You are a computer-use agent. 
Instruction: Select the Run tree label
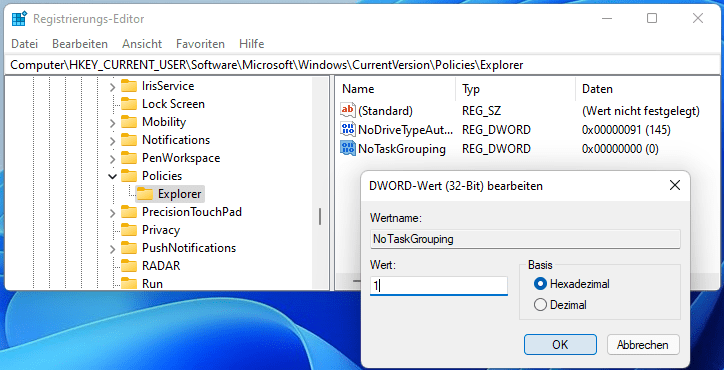152,284
